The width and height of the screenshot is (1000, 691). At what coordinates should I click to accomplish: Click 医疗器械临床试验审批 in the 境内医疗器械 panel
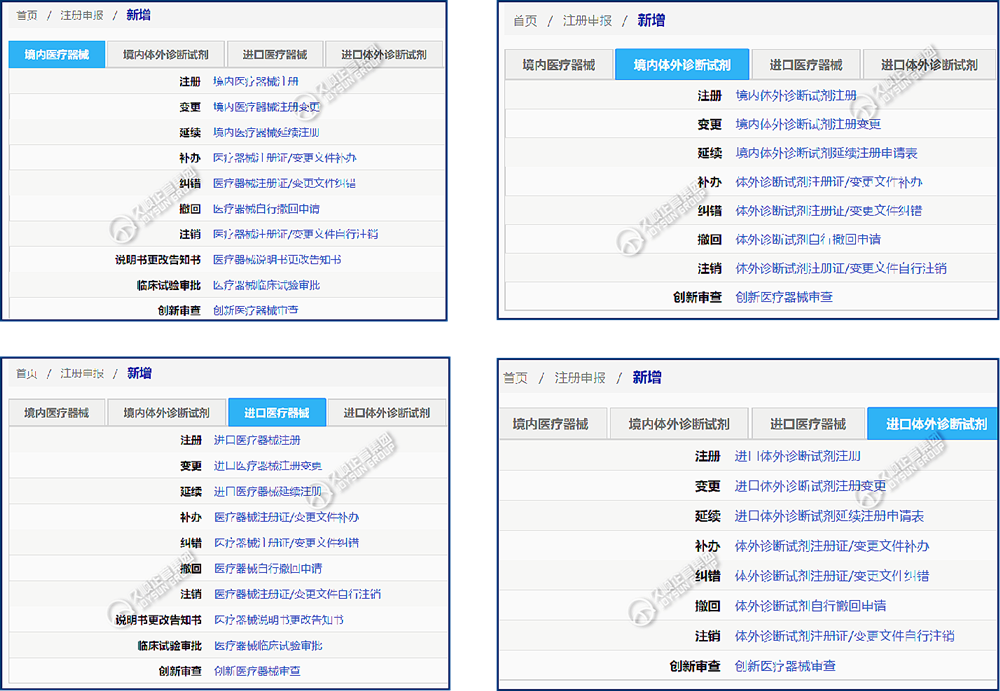tap(266, 285)
